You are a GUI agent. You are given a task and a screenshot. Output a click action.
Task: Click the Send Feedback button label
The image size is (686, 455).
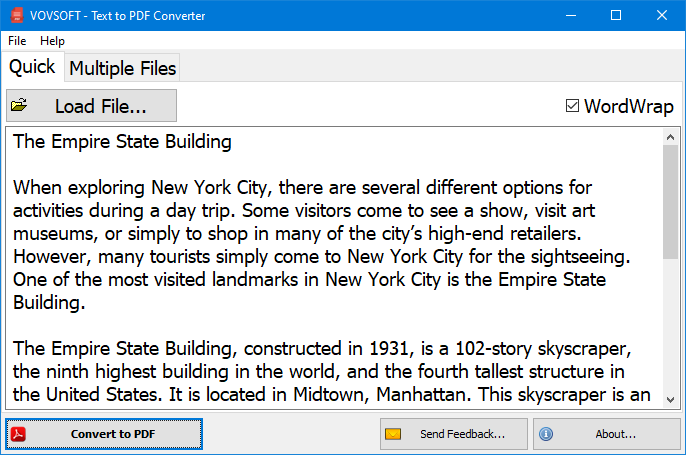tap(462, 434)
